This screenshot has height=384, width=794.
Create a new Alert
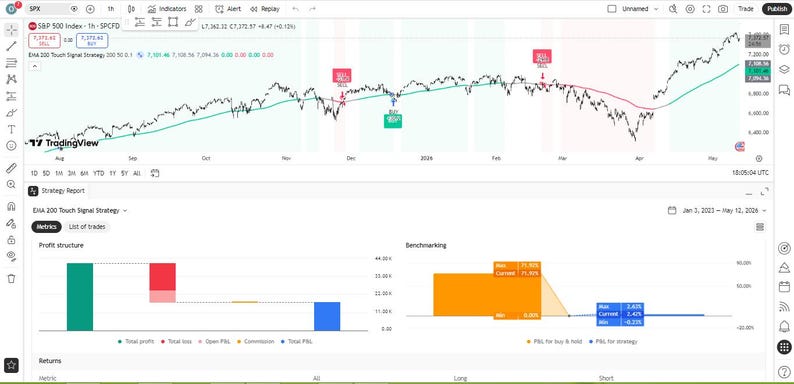228,9
